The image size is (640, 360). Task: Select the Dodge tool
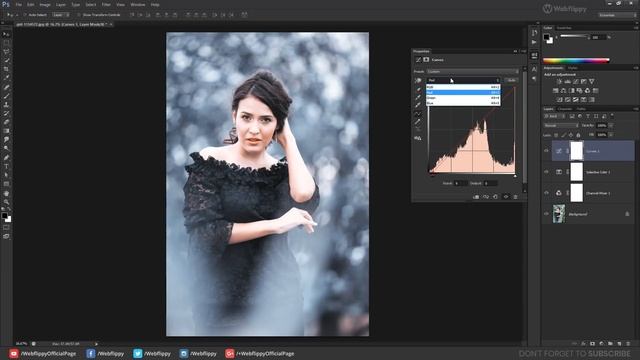6,148
